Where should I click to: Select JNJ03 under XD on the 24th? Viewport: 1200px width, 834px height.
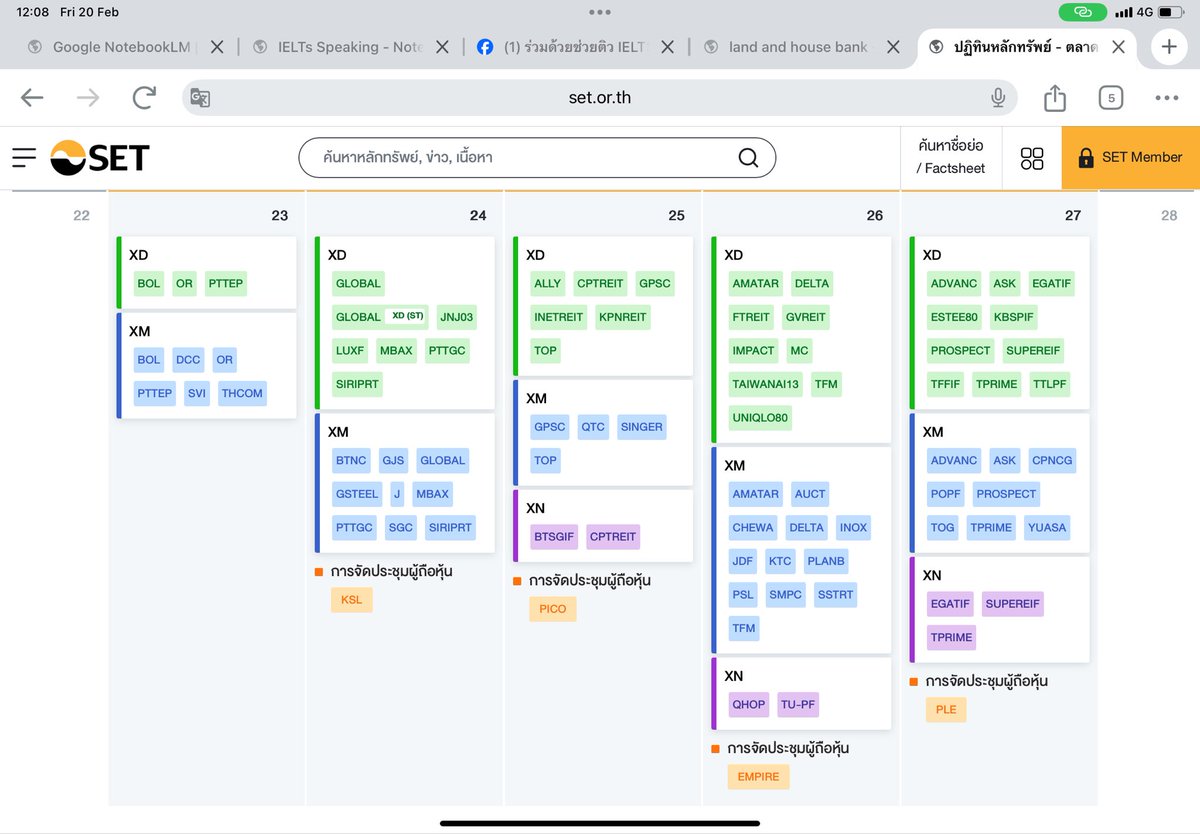pos(457,317)
